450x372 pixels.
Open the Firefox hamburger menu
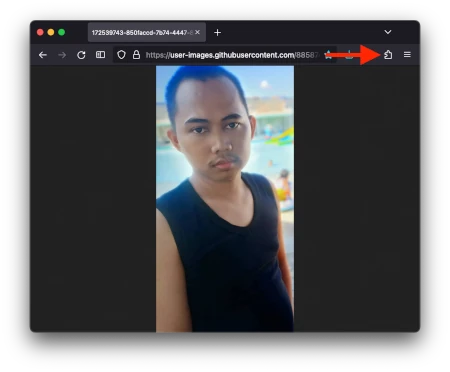click(x=407, y=54)
